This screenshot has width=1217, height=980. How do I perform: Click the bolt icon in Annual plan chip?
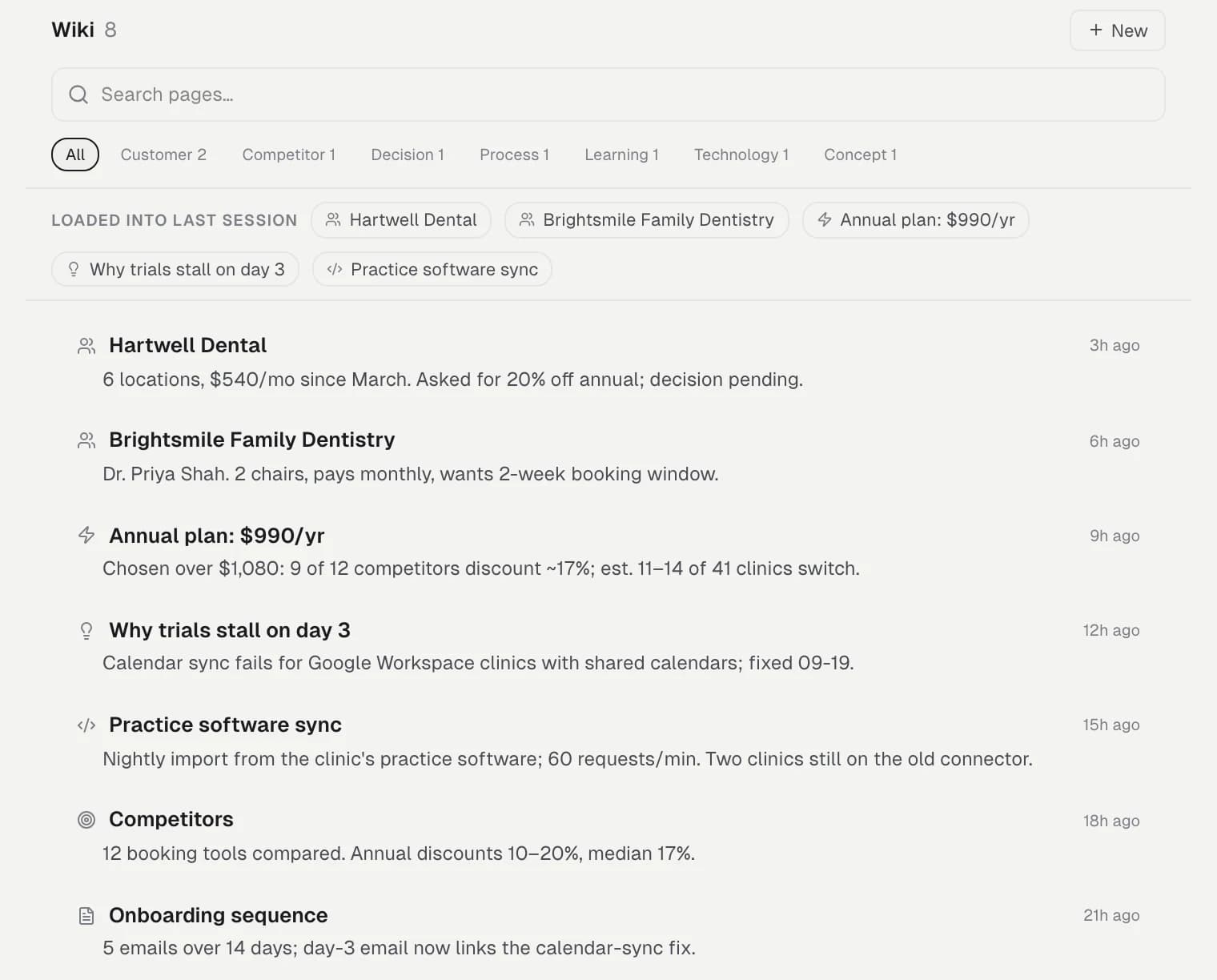tap(825, 219)
